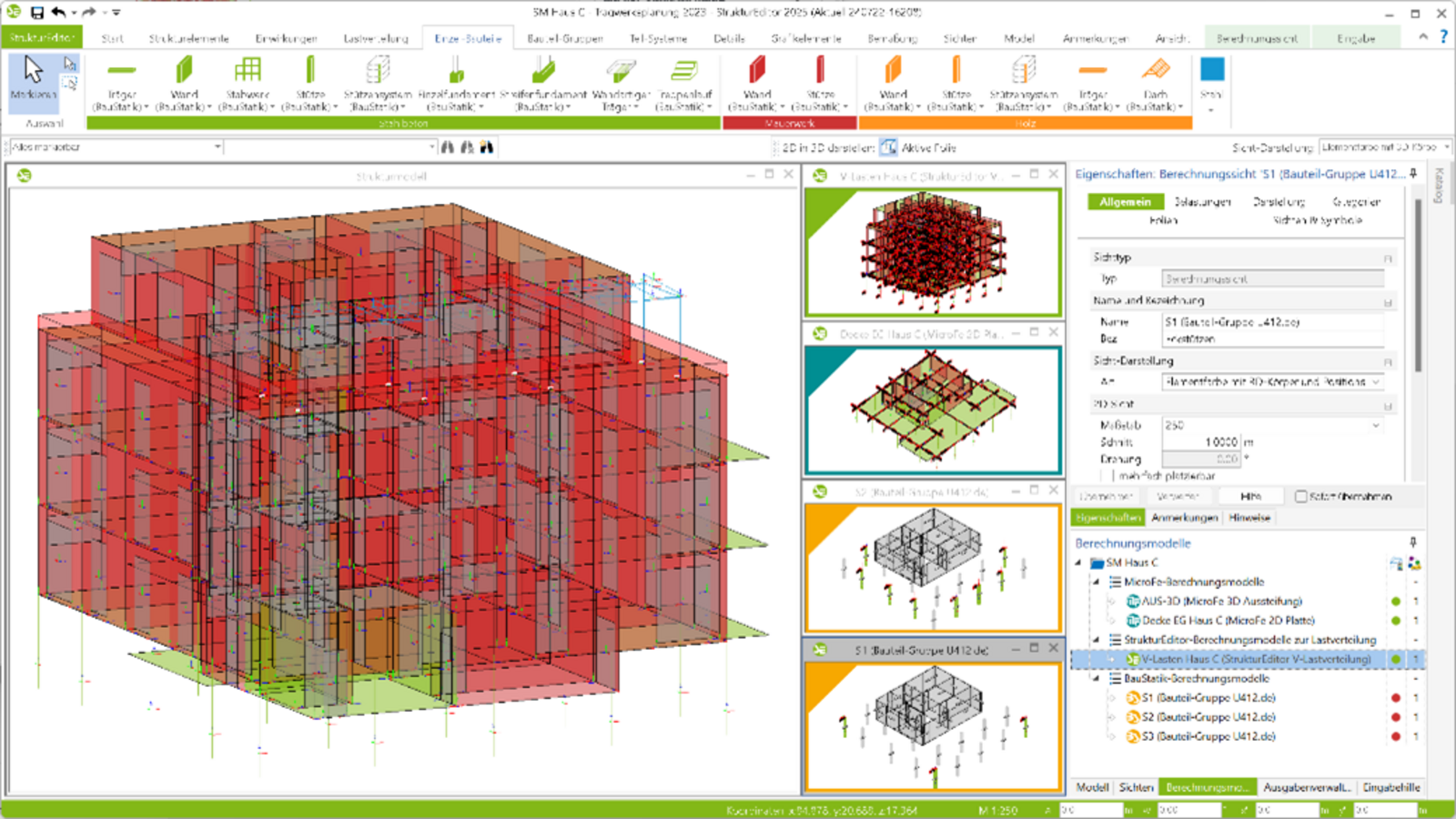Insert a Treppenlauf stair element
This screenshot has height=819, width=1456.
click(x=684, y=83)
